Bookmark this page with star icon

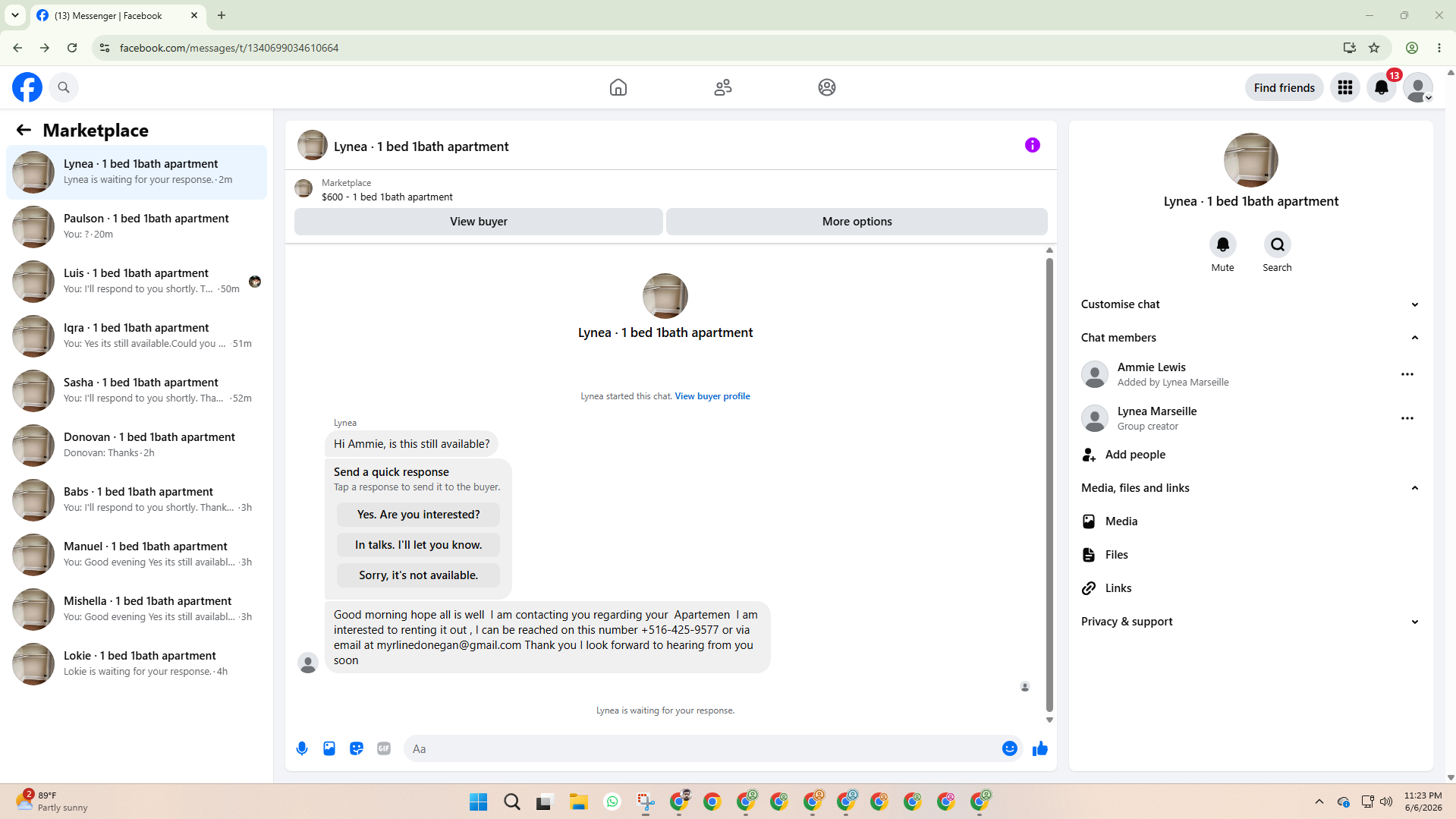pos(1374,48)
